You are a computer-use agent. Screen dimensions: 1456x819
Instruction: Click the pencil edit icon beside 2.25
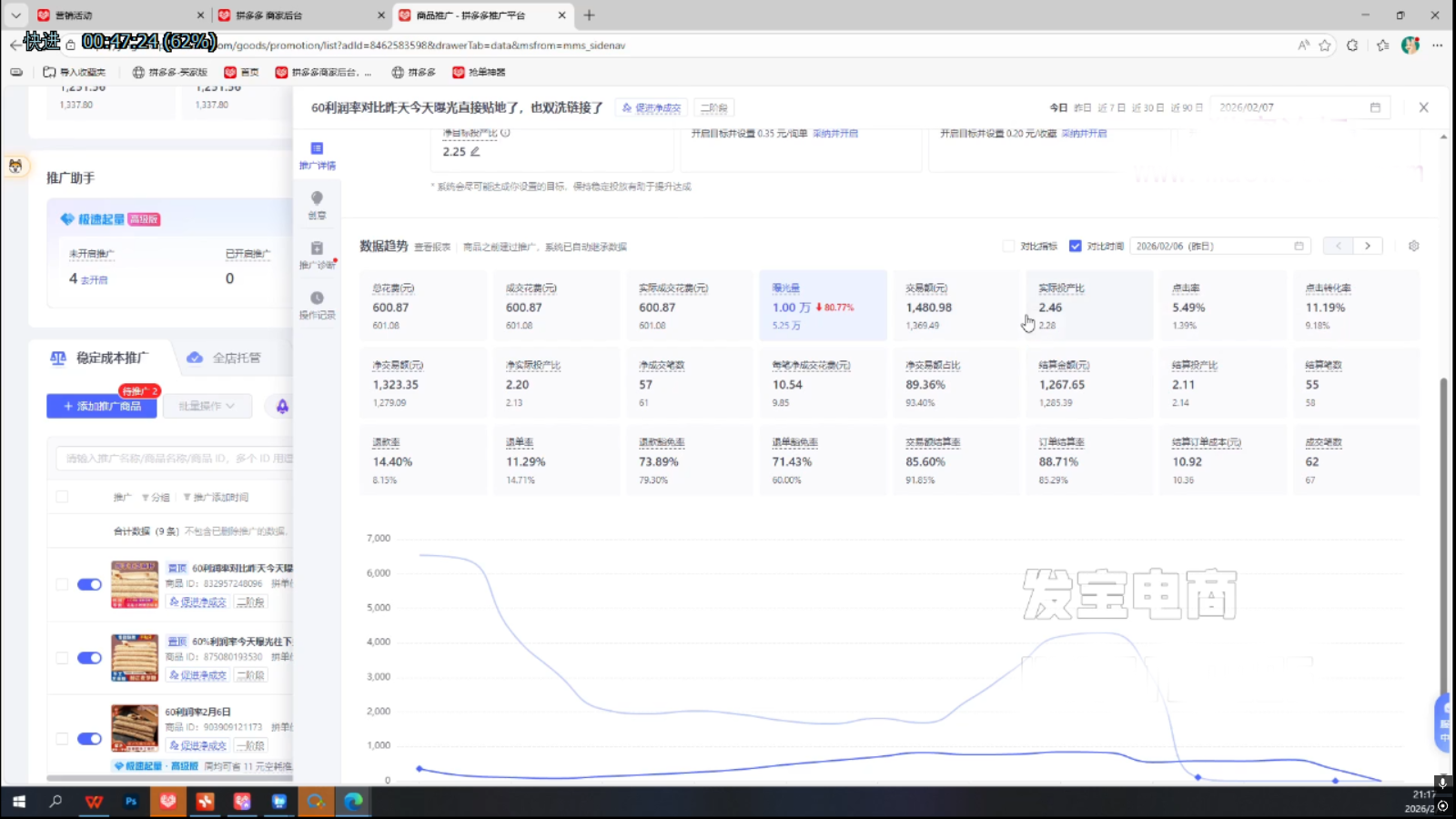click(x=475, y=152)
